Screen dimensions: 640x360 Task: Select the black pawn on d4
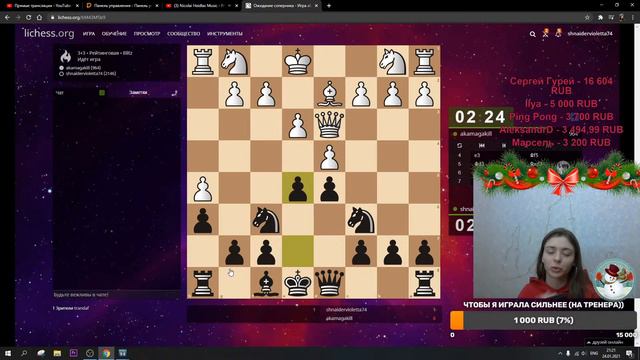298,188
